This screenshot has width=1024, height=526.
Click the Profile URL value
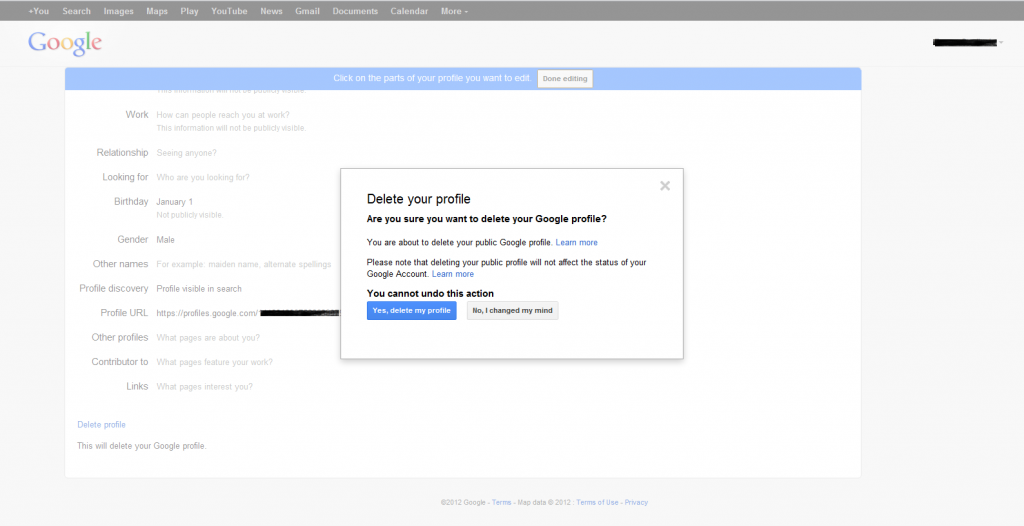click(248, 313)
